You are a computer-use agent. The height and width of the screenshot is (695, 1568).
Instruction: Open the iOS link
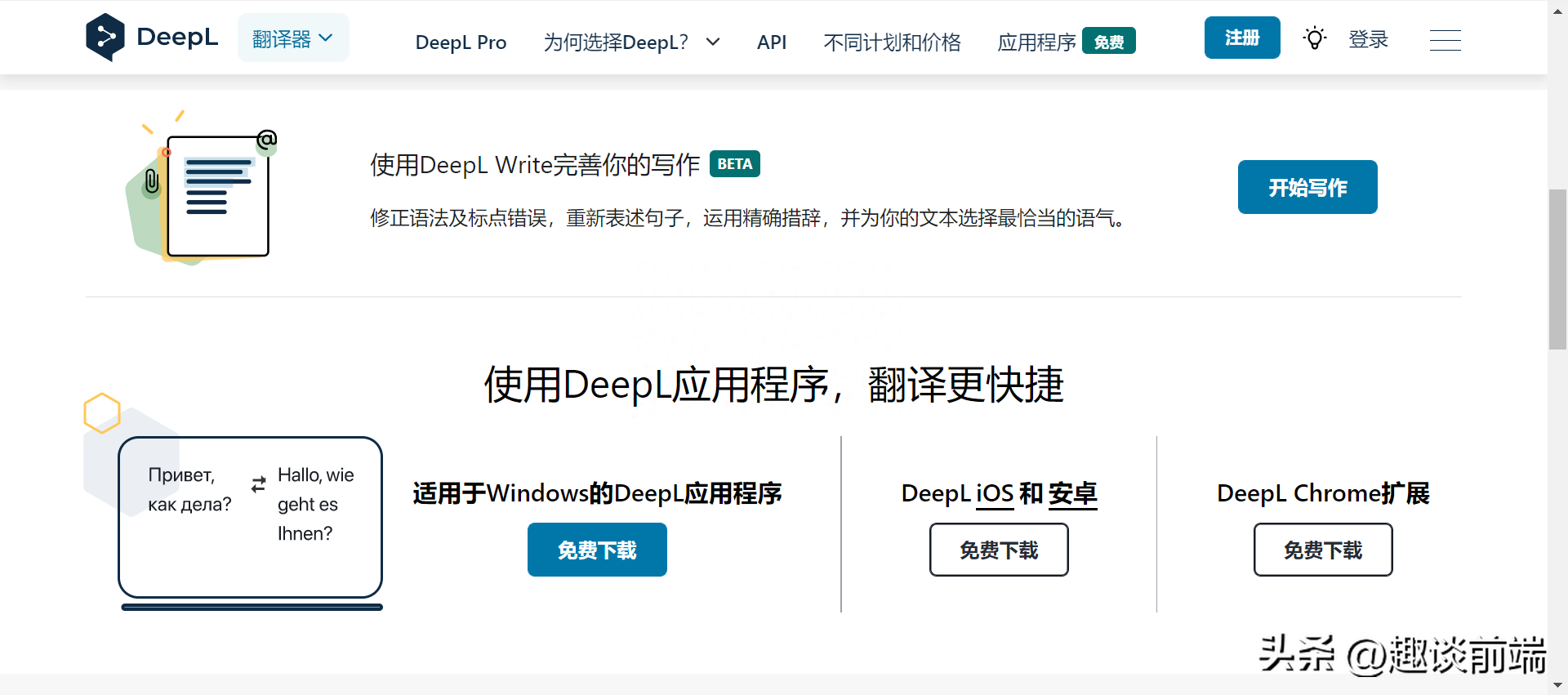pos(995,494)
